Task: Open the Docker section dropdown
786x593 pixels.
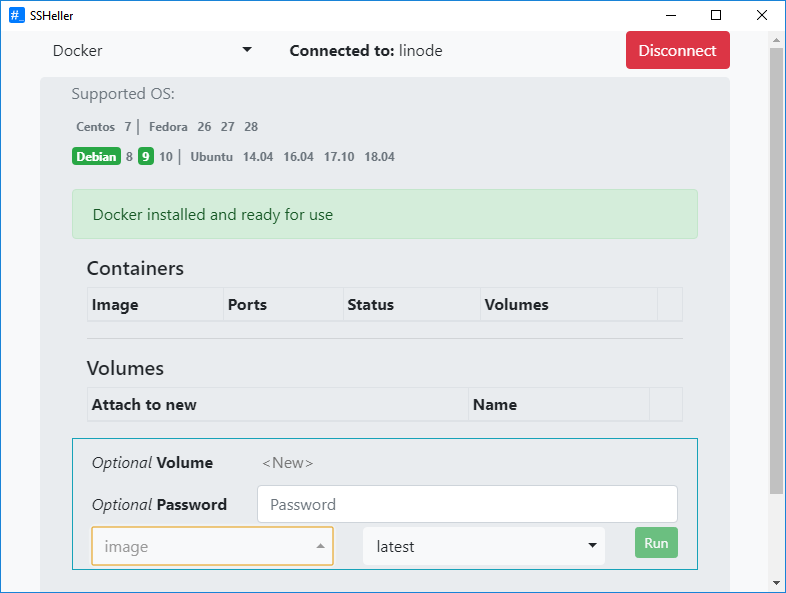Action: click(x=152, y=51)
